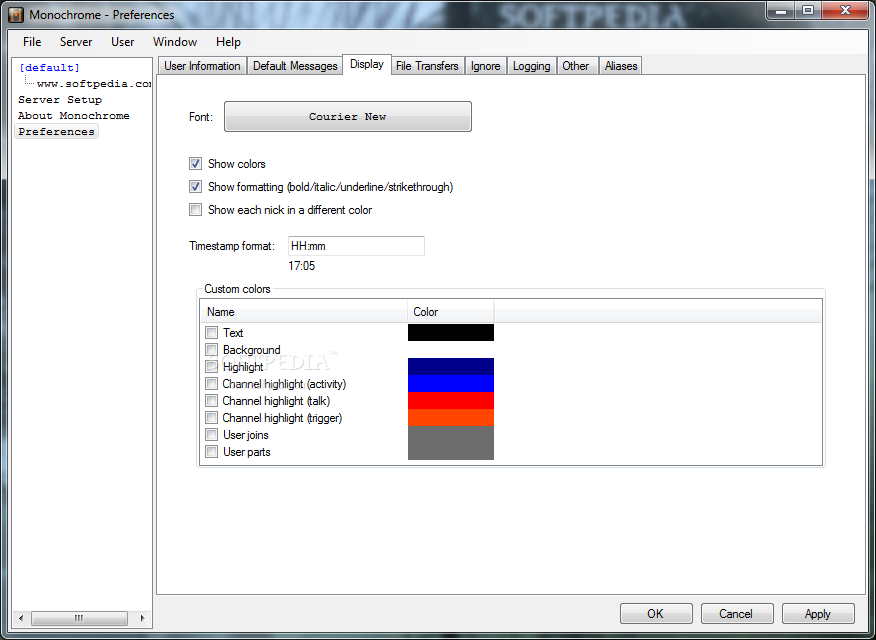Select the www.softpedia.com server entry
The width and height of the screenshot is (876, 640).
click(94, 84)
